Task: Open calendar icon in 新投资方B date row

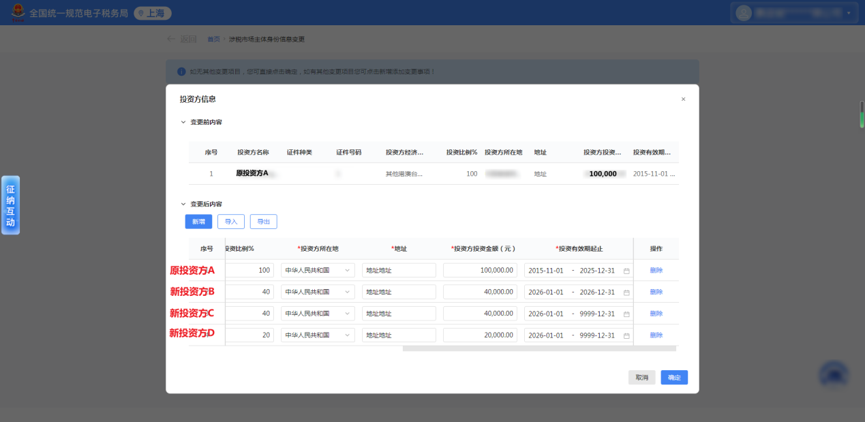Action: [x=626, y=292]
